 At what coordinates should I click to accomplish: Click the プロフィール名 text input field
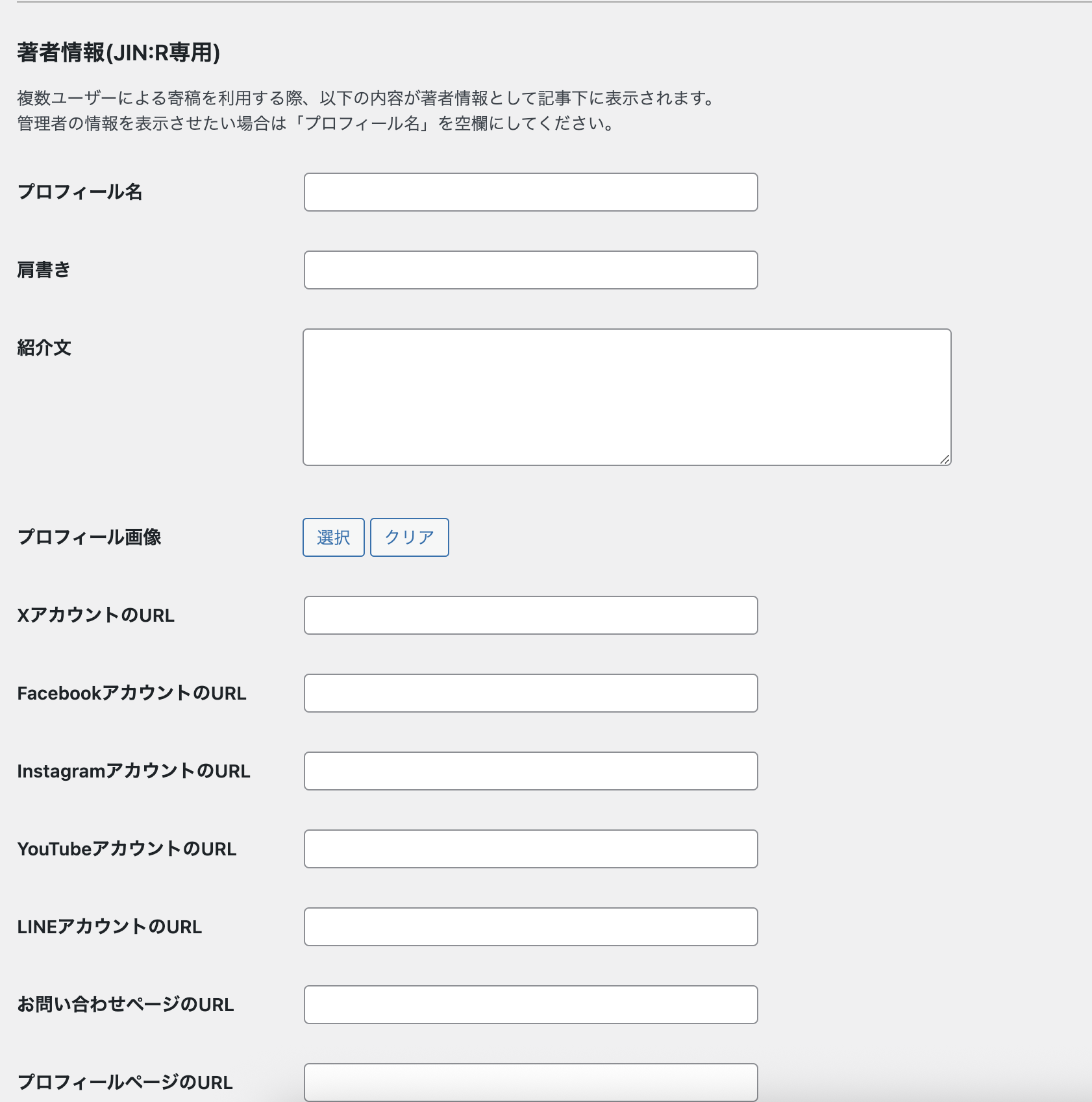(530, 192)
